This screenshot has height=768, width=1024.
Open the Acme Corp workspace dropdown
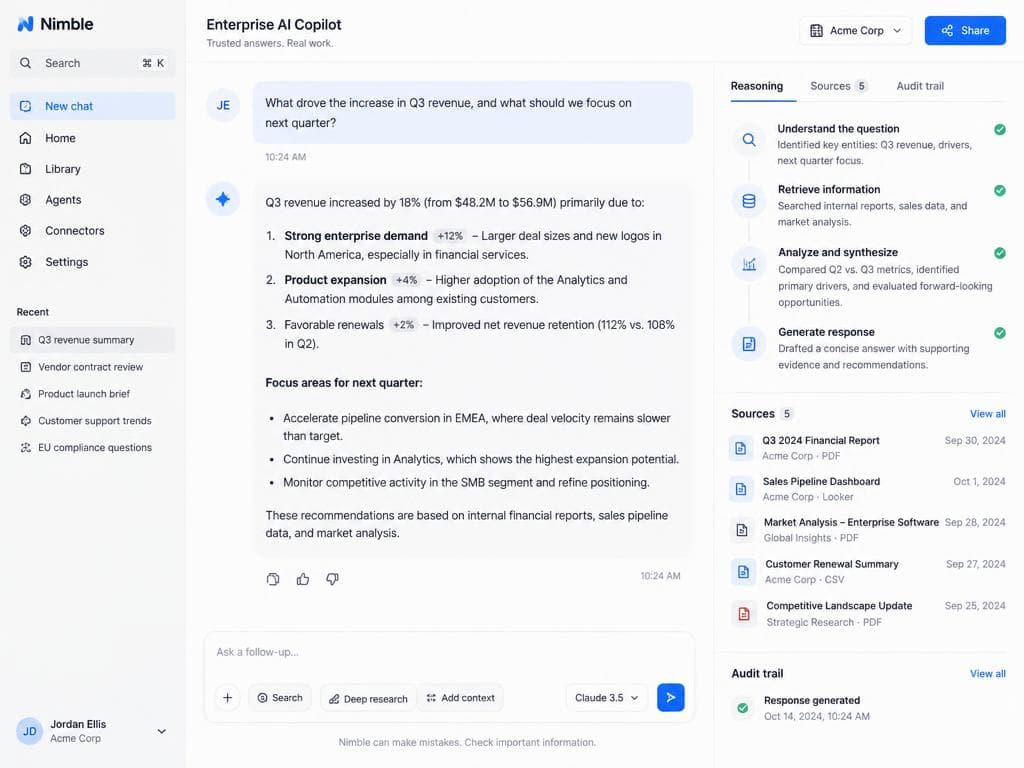(856, 31)
